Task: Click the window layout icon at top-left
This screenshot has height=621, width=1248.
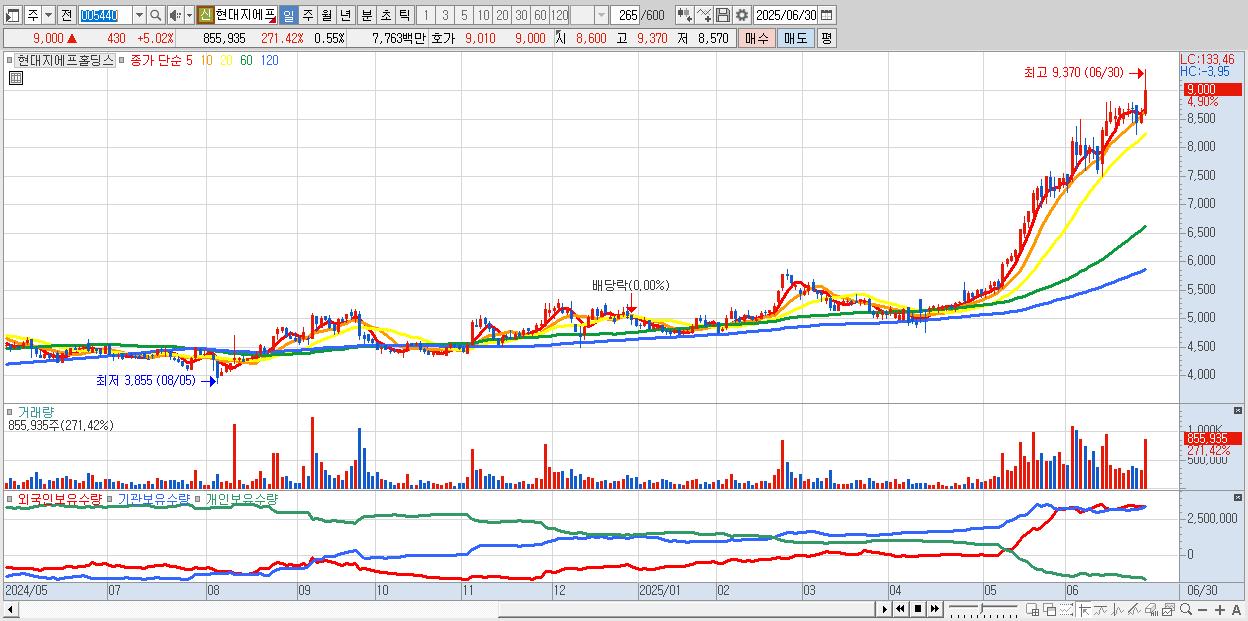Action: [13, 15]
